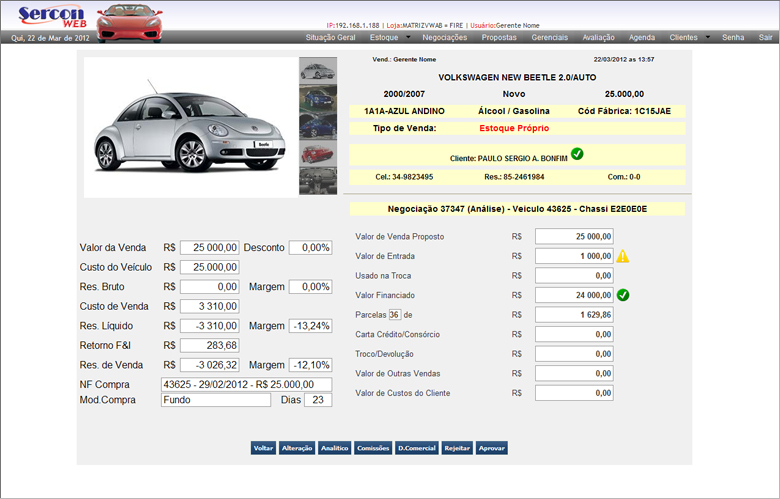Open the Gerenciais menu
The image size is (780, 499).
[x=550, y=37]
